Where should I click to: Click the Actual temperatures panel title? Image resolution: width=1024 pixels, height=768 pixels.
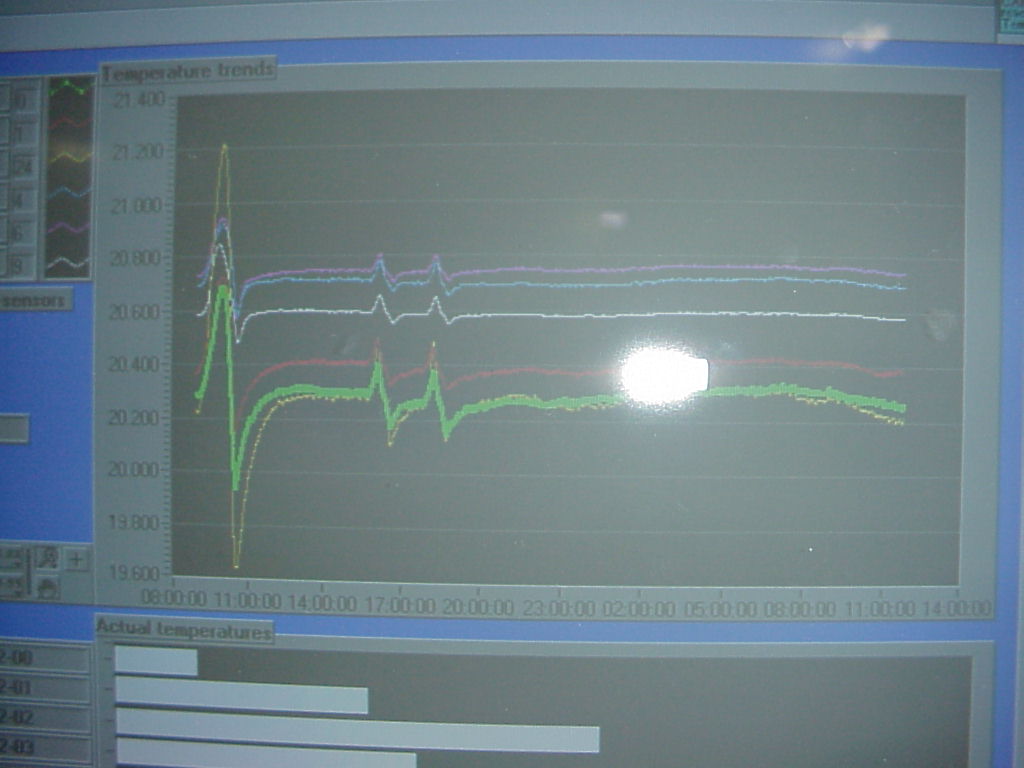click(184, 630)
